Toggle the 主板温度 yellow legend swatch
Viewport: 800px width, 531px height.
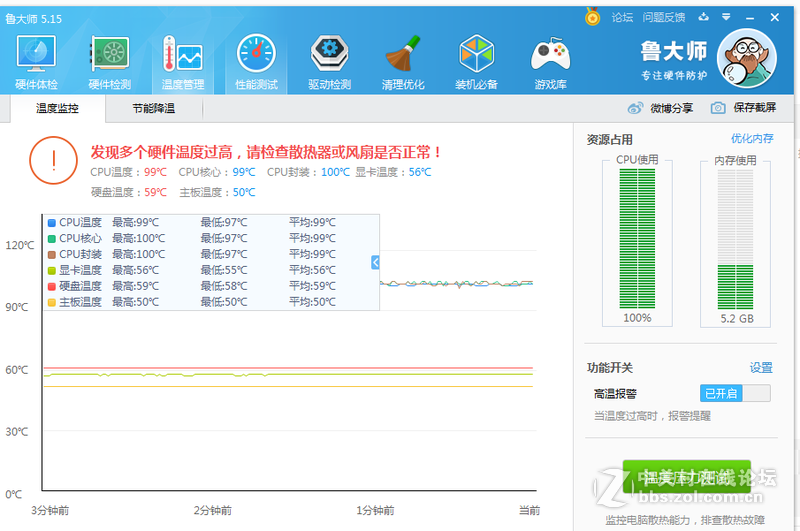(x=52, y=302)
